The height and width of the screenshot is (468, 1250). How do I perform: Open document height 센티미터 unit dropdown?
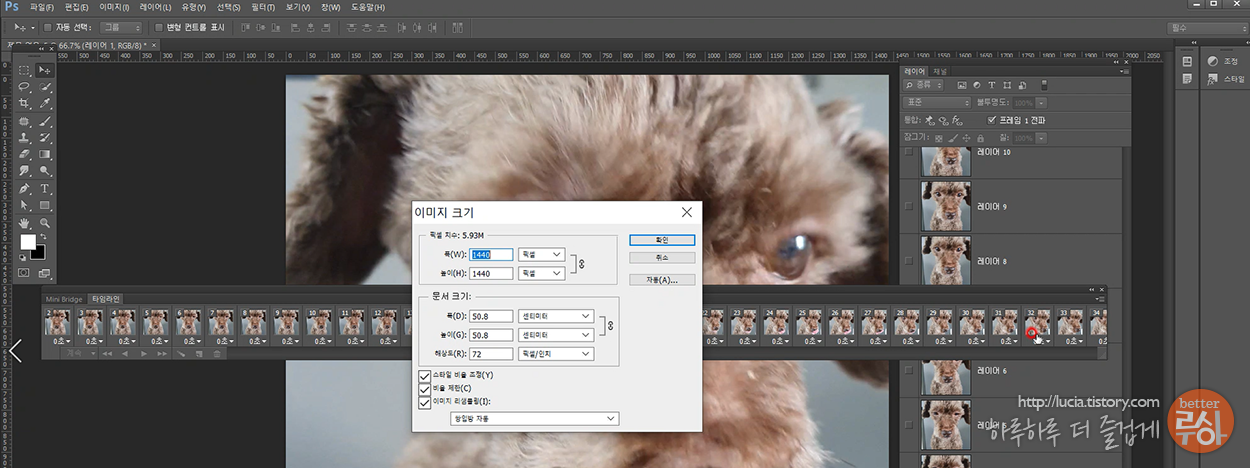pyautogui.click(x=556, y=335)
